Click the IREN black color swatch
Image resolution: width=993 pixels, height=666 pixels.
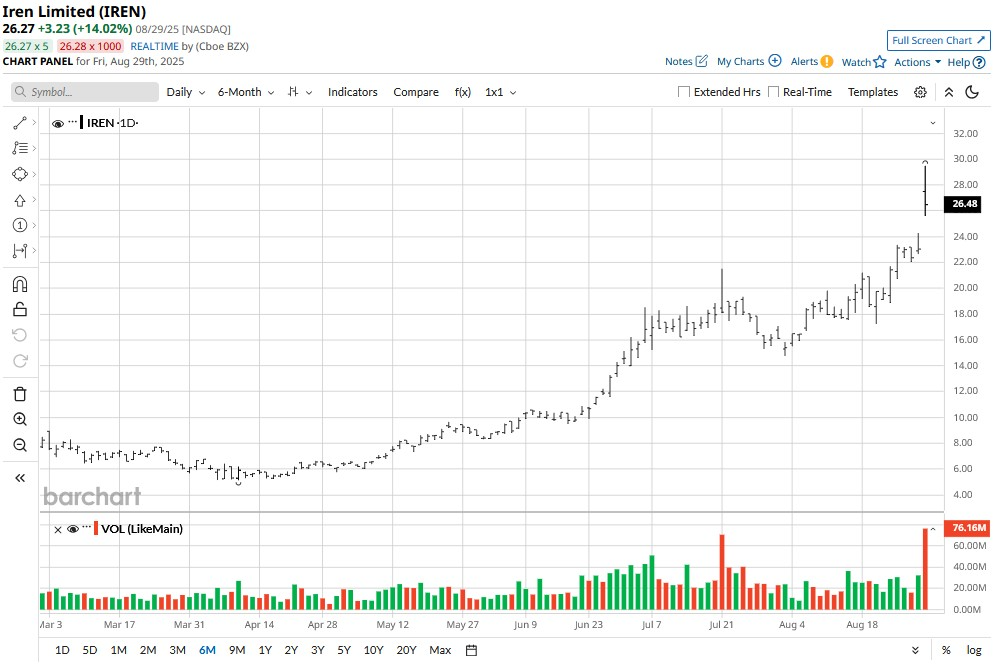point(81,122)
